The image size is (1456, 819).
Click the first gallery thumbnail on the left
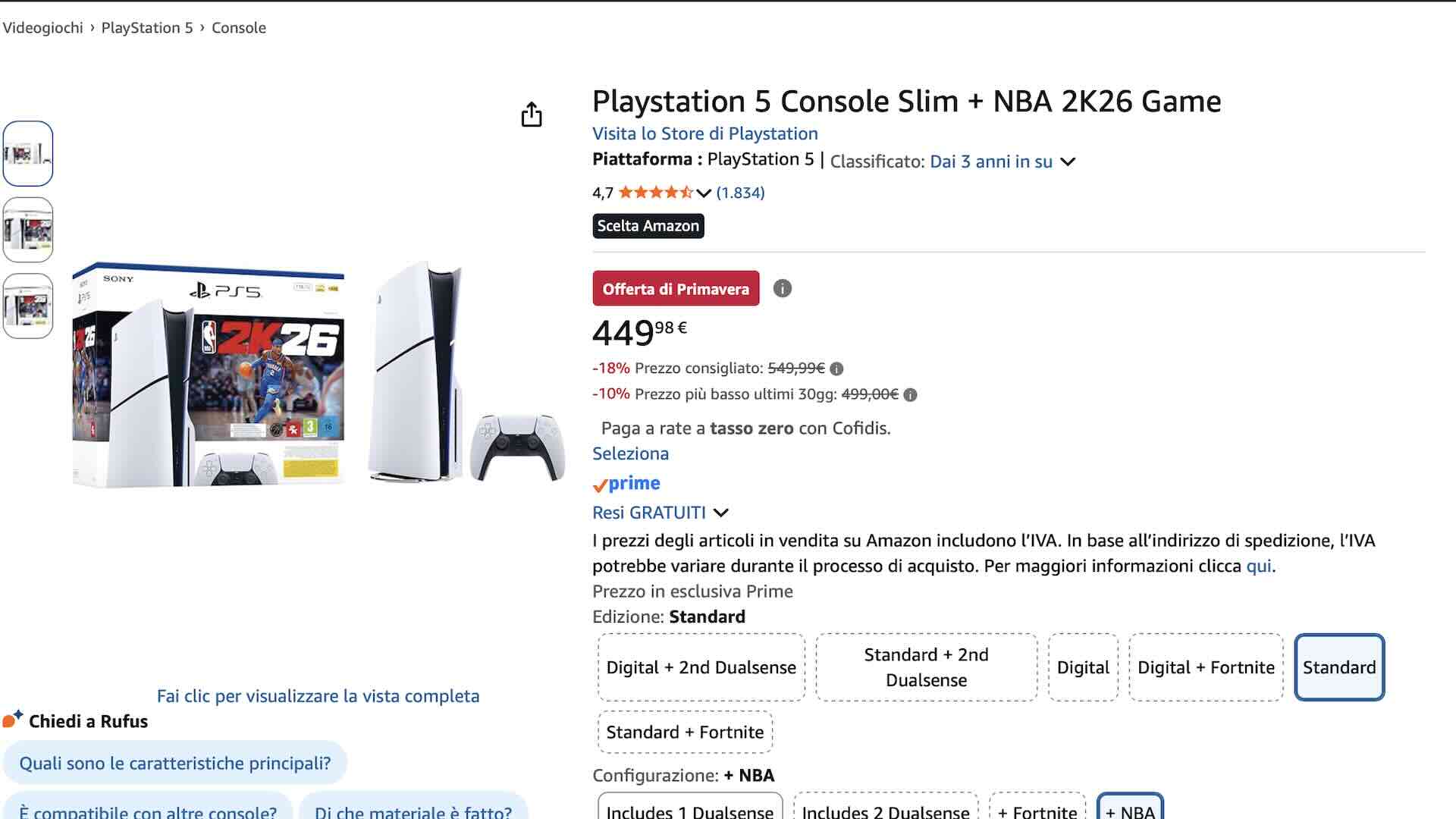(x=28, y=153)
